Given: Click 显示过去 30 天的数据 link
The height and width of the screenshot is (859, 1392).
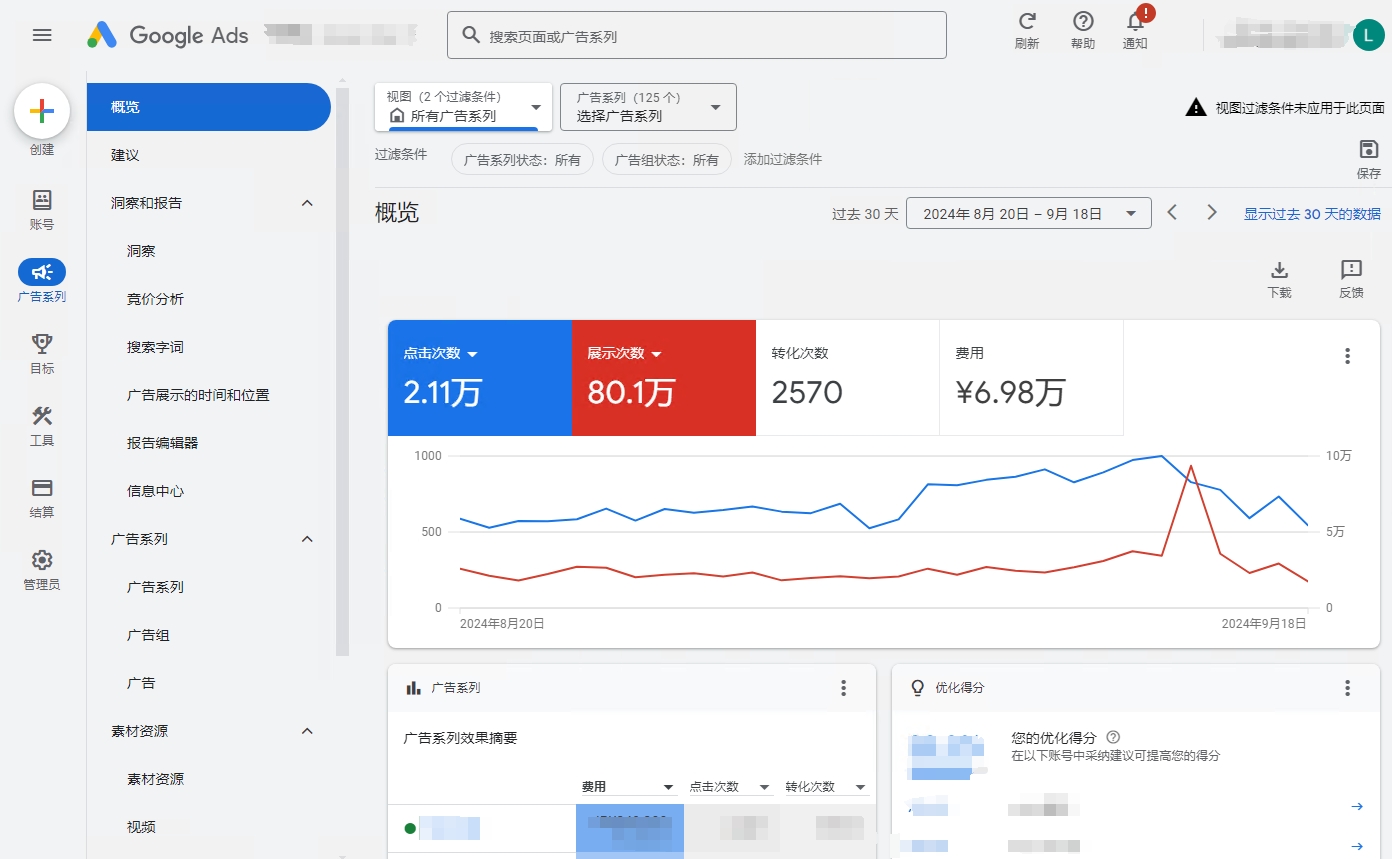Looking at the screenshot, I should tap(1312, 213).
